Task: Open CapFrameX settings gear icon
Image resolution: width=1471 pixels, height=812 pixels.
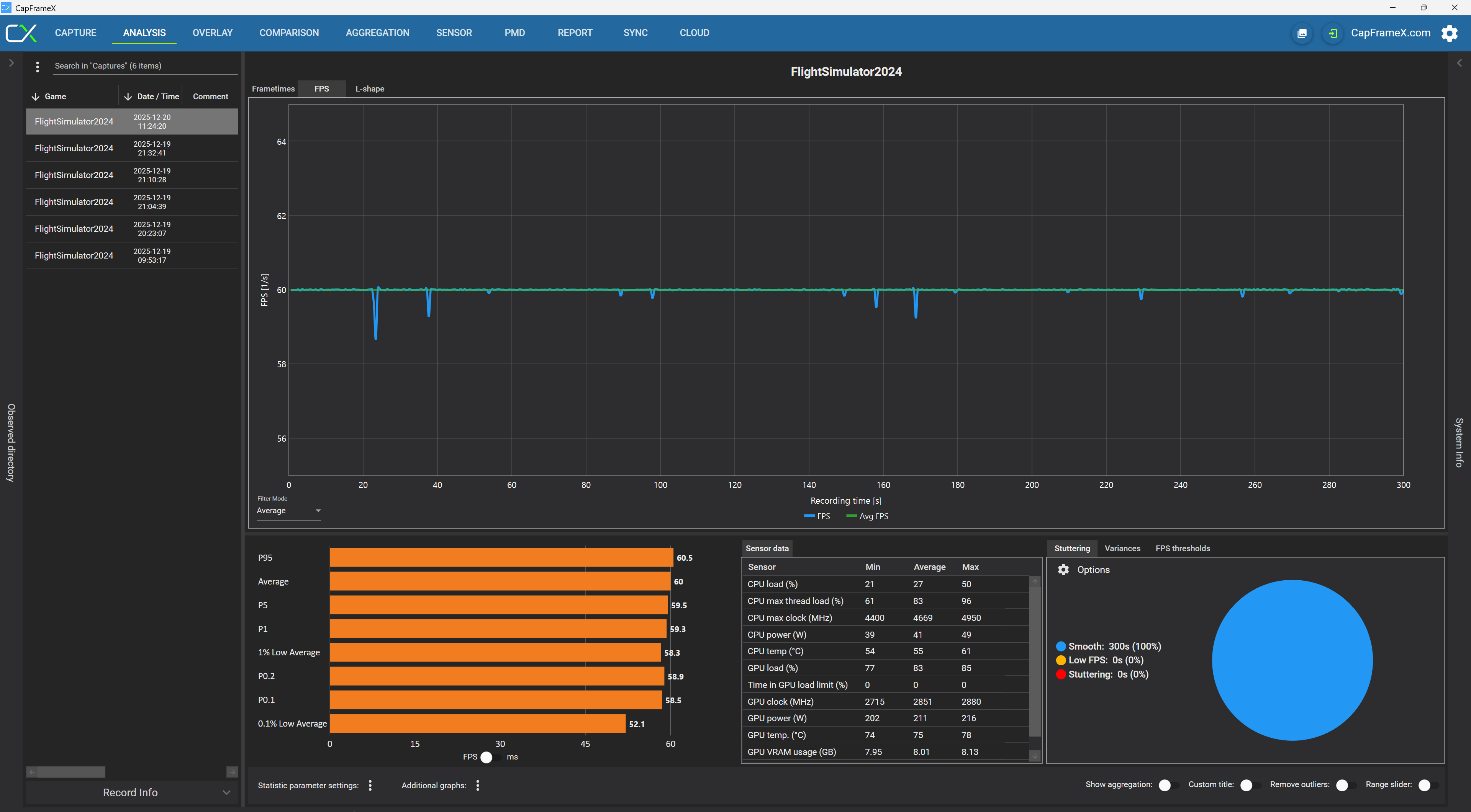Action: (1449, 33)
